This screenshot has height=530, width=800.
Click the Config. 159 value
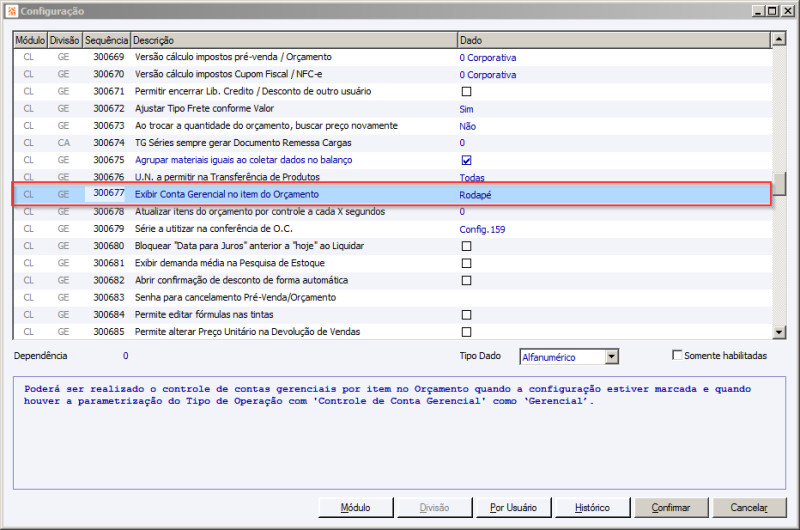[482, 230]
